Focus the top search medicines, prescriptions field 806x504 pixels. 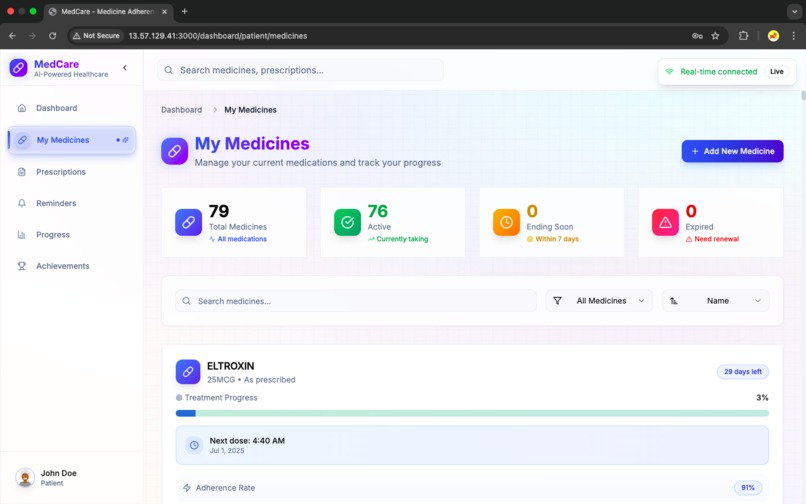(301, 70)
